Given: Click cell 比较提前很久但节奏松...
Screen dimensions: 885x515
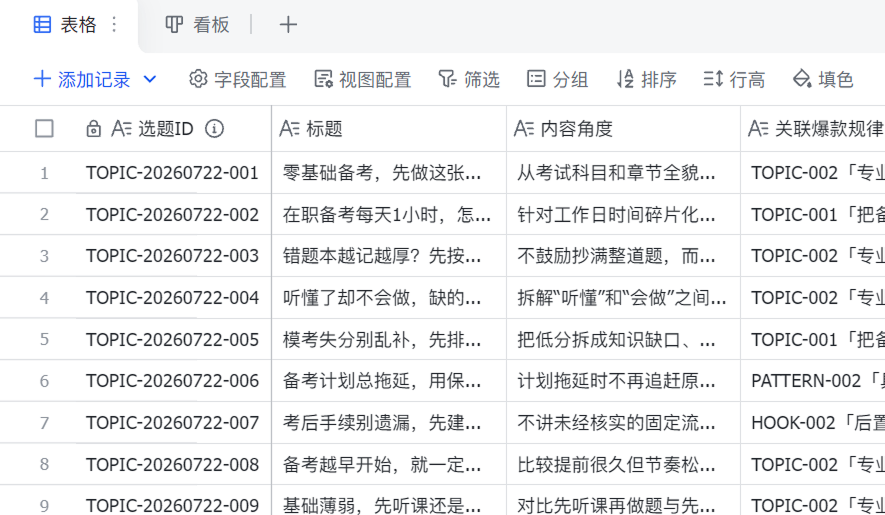Looking at the screenshot, I should pyautogui.click(x=623, y=465).
